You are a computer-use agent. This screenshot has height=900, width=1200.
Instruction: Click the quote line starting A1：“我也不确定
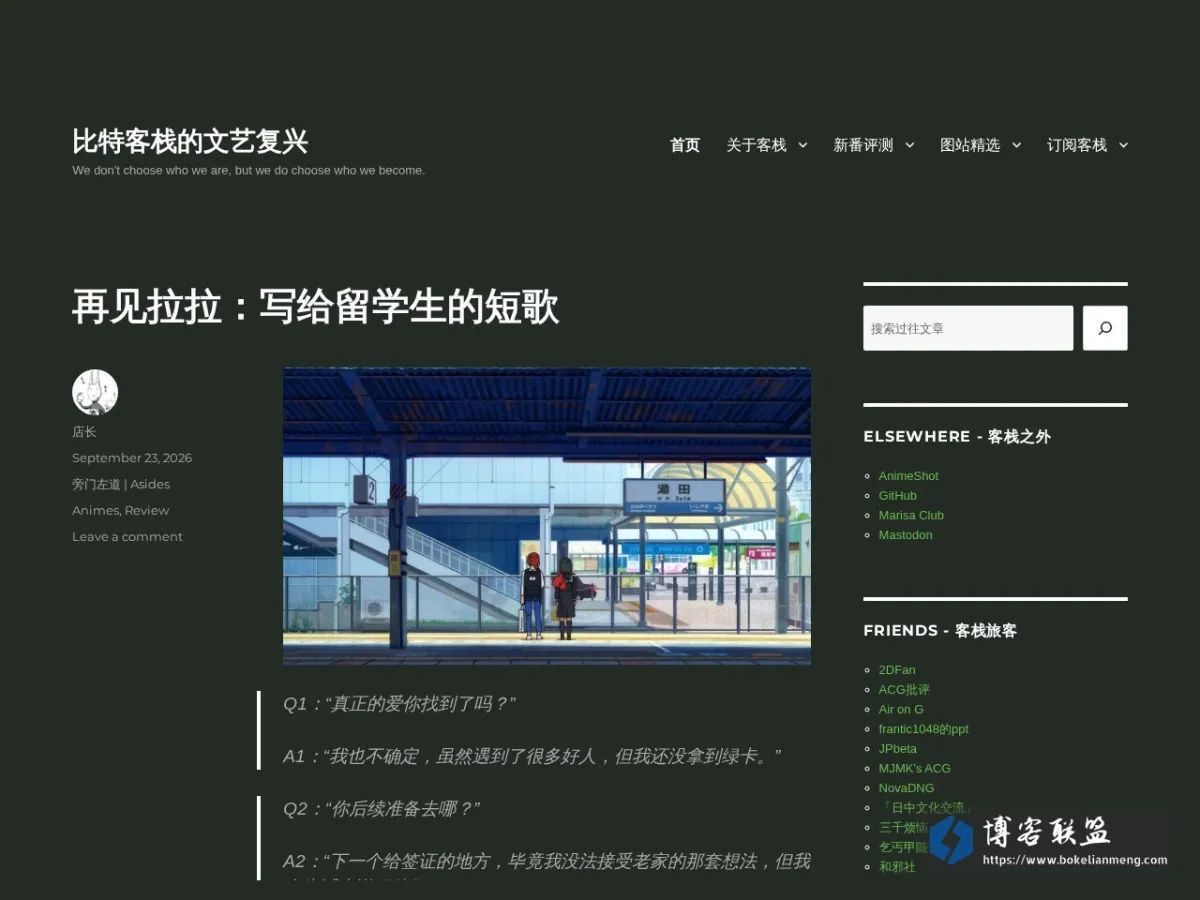(x=532, y=756)
